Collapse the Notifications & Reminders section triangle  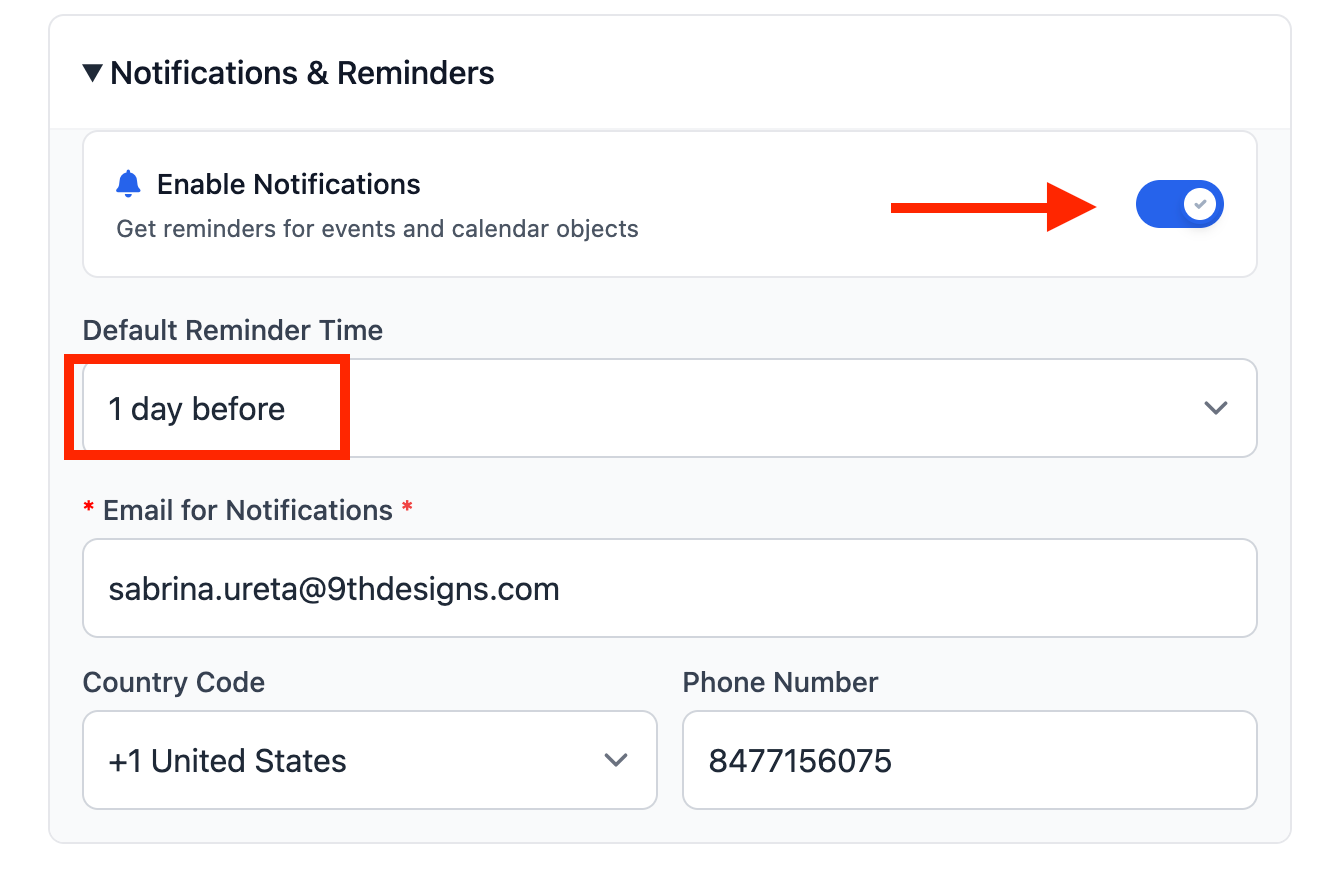93,73
